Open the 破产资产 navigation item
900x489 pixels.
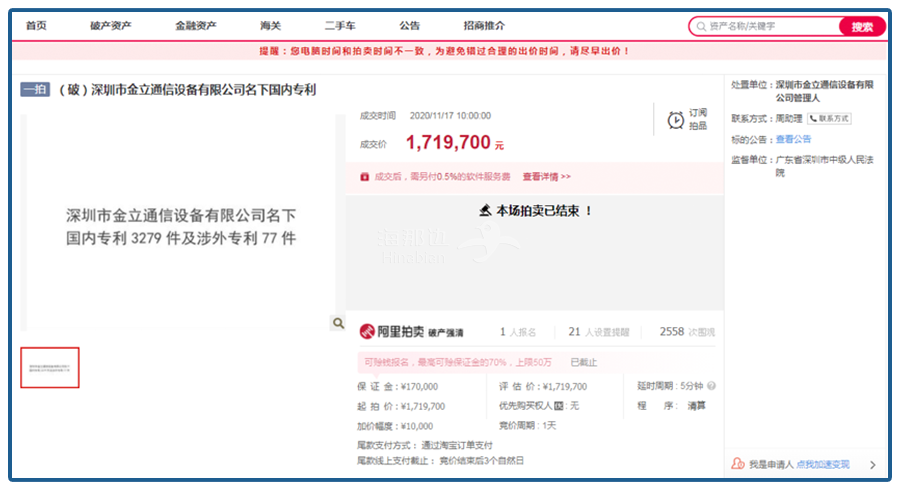[x=110, y=26]
